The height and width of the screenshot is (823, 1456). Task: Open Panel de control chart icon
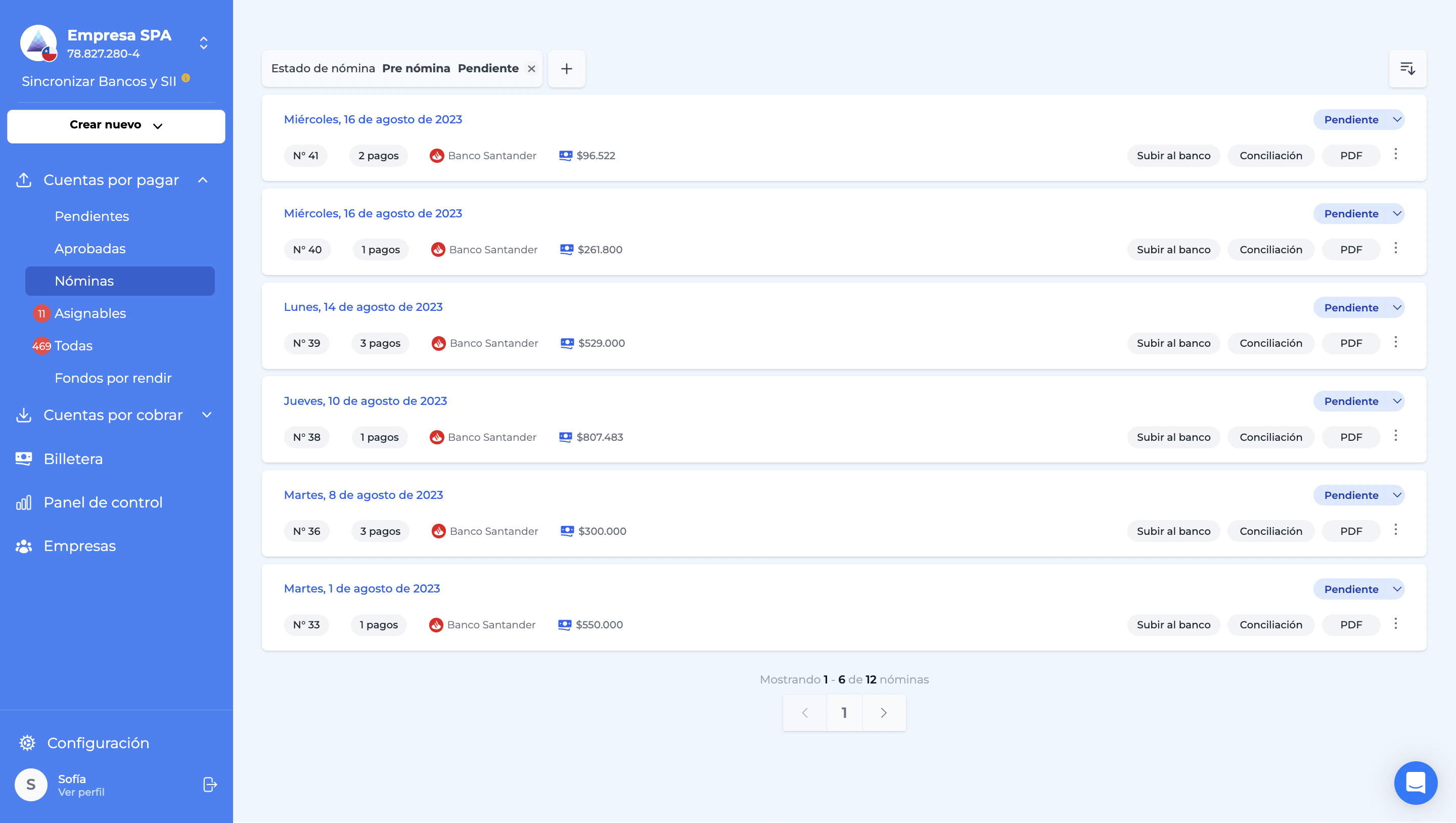point(24,502)
